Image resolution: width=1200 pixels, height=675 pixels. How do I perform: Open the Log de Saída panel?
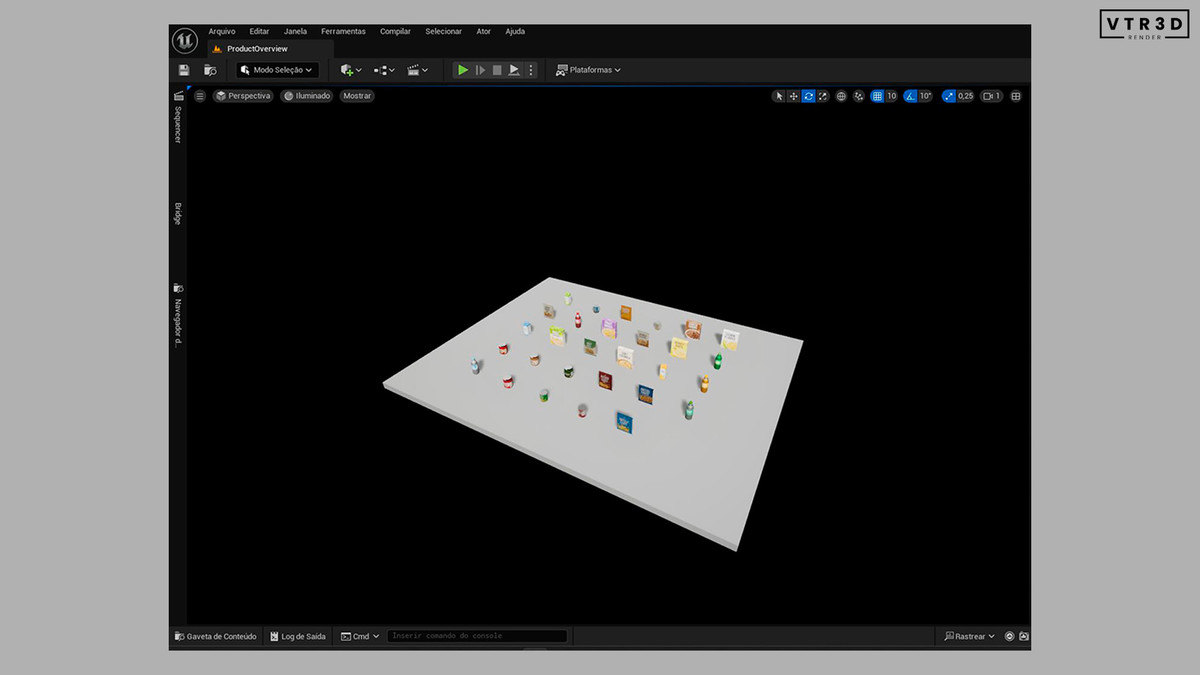pos(297,636)
